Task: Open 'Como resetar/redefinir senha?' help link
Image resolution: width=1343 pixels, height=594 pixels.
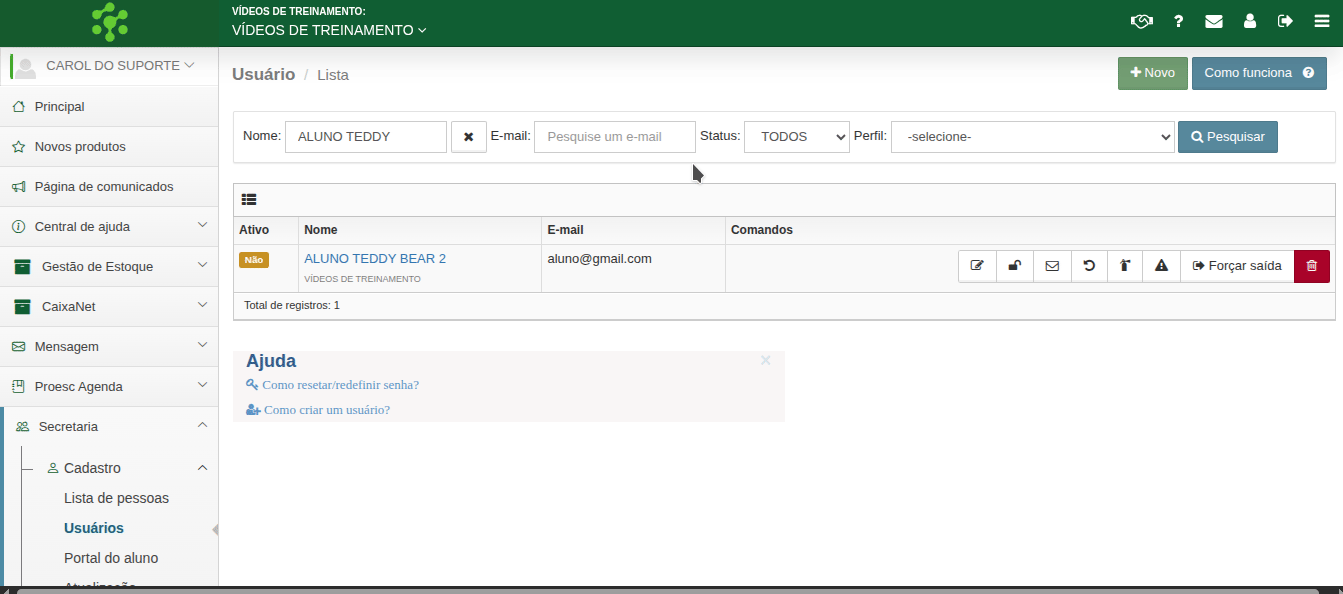Action: pyautogui.click(x=340, y=385)
